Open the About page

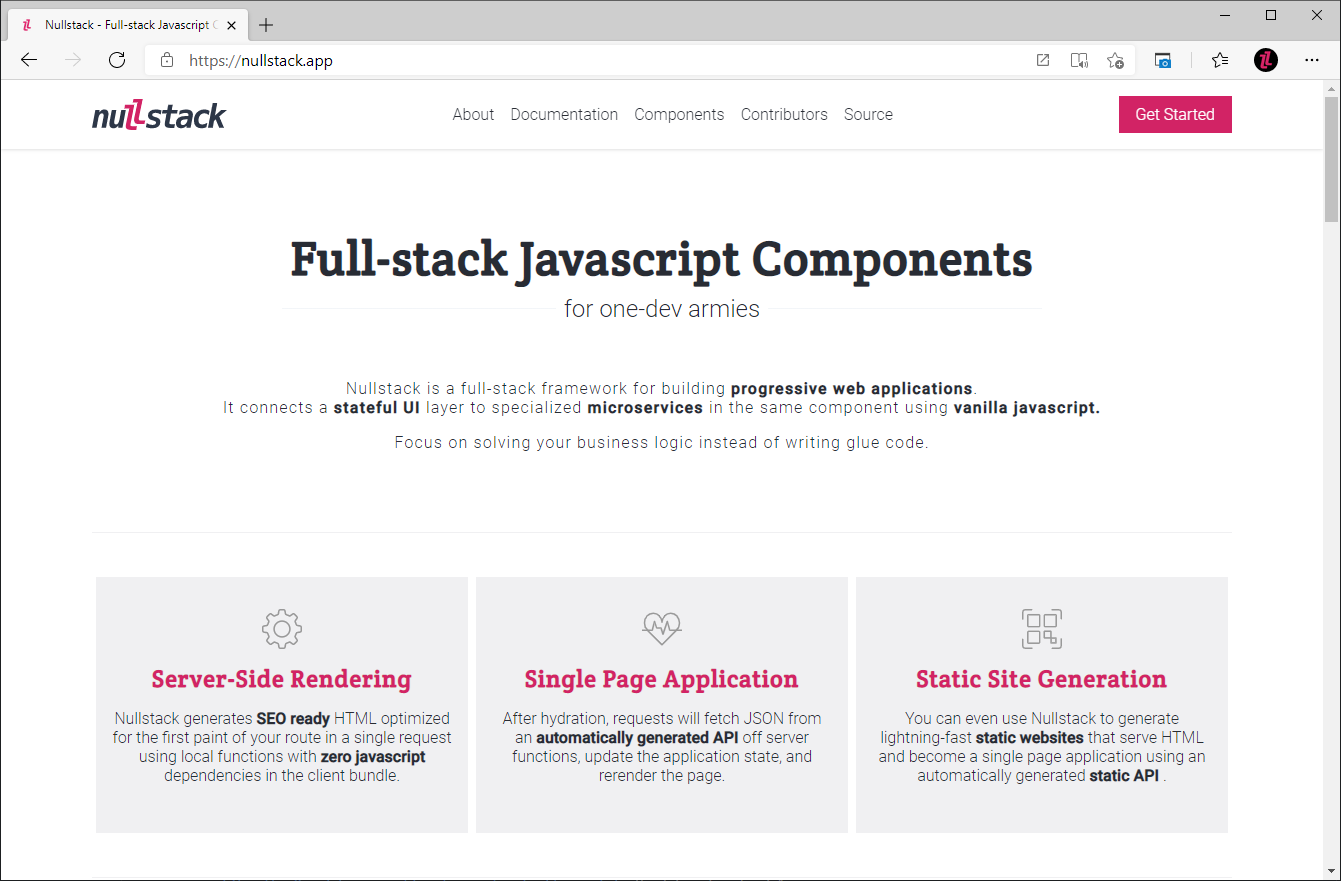473,114
